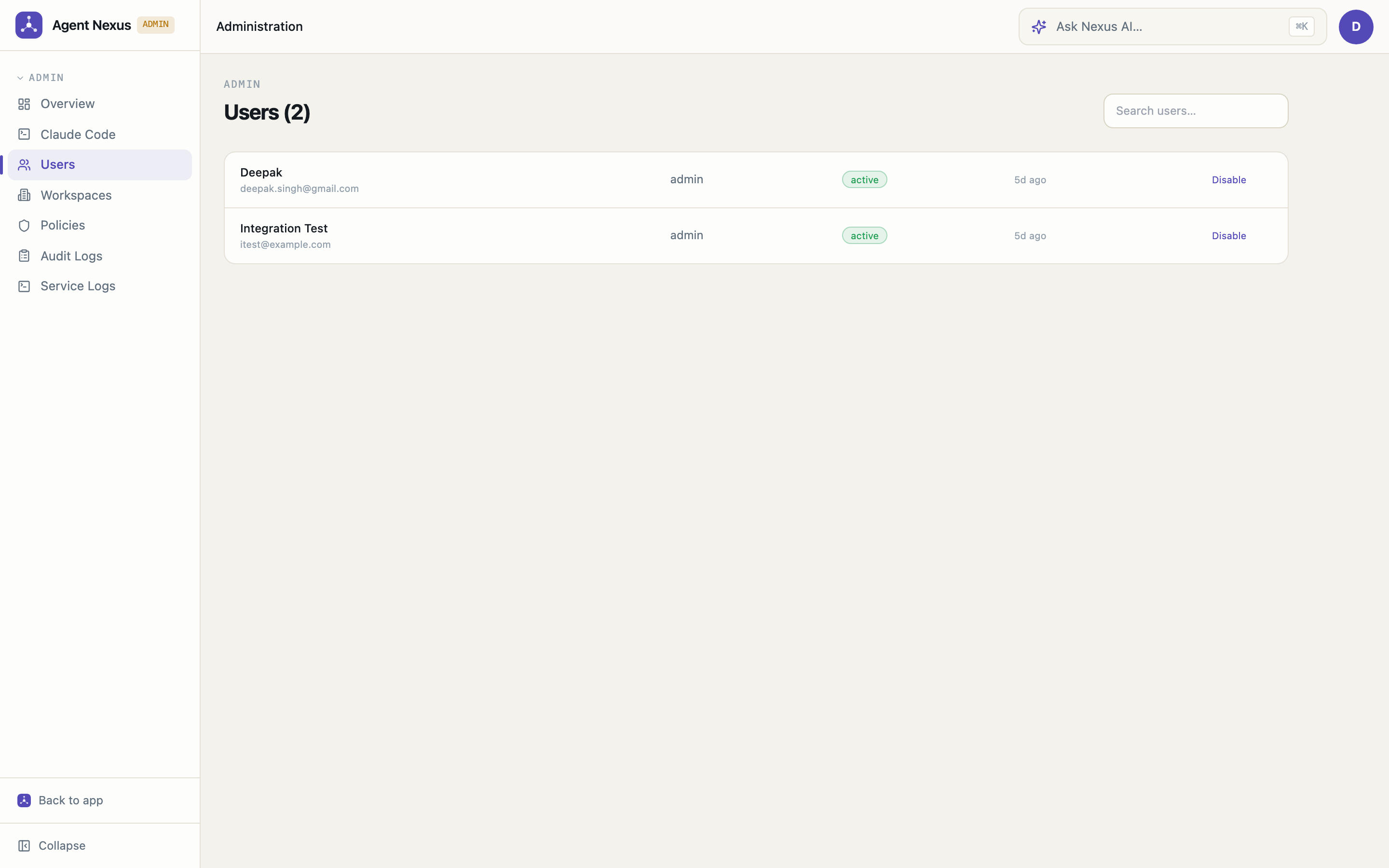This screenshot has height=868, width=1389.
Task: Select Users in the sidebar
Action: click(x=100, y=165)
